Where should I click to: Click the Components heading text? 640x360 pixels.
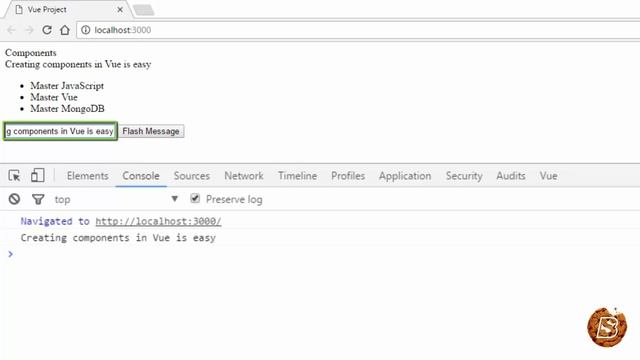click(31, 53)
